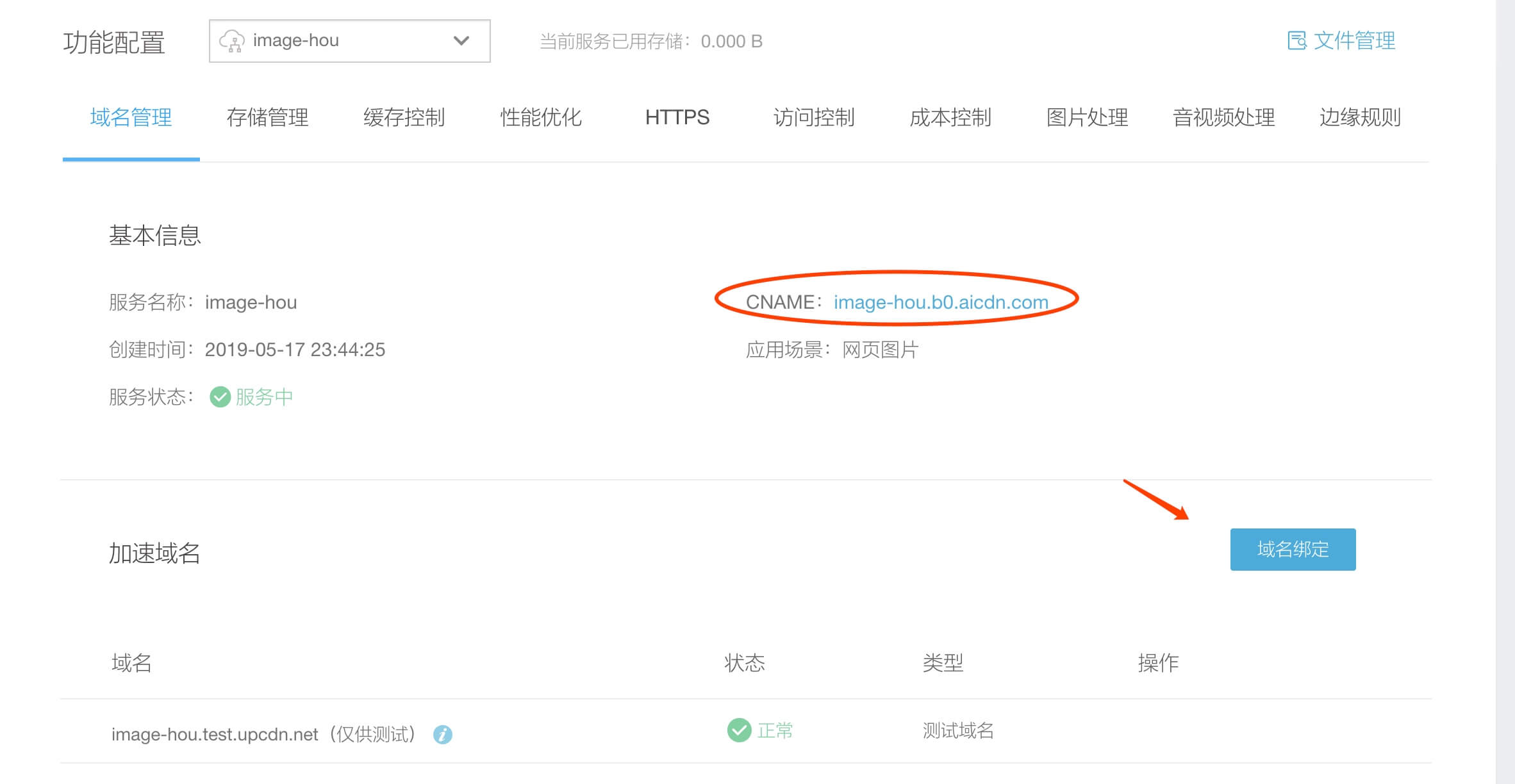Click the 域名绑定 button
Viewport: 1515px width, 784px height.
click(1293, 549)
